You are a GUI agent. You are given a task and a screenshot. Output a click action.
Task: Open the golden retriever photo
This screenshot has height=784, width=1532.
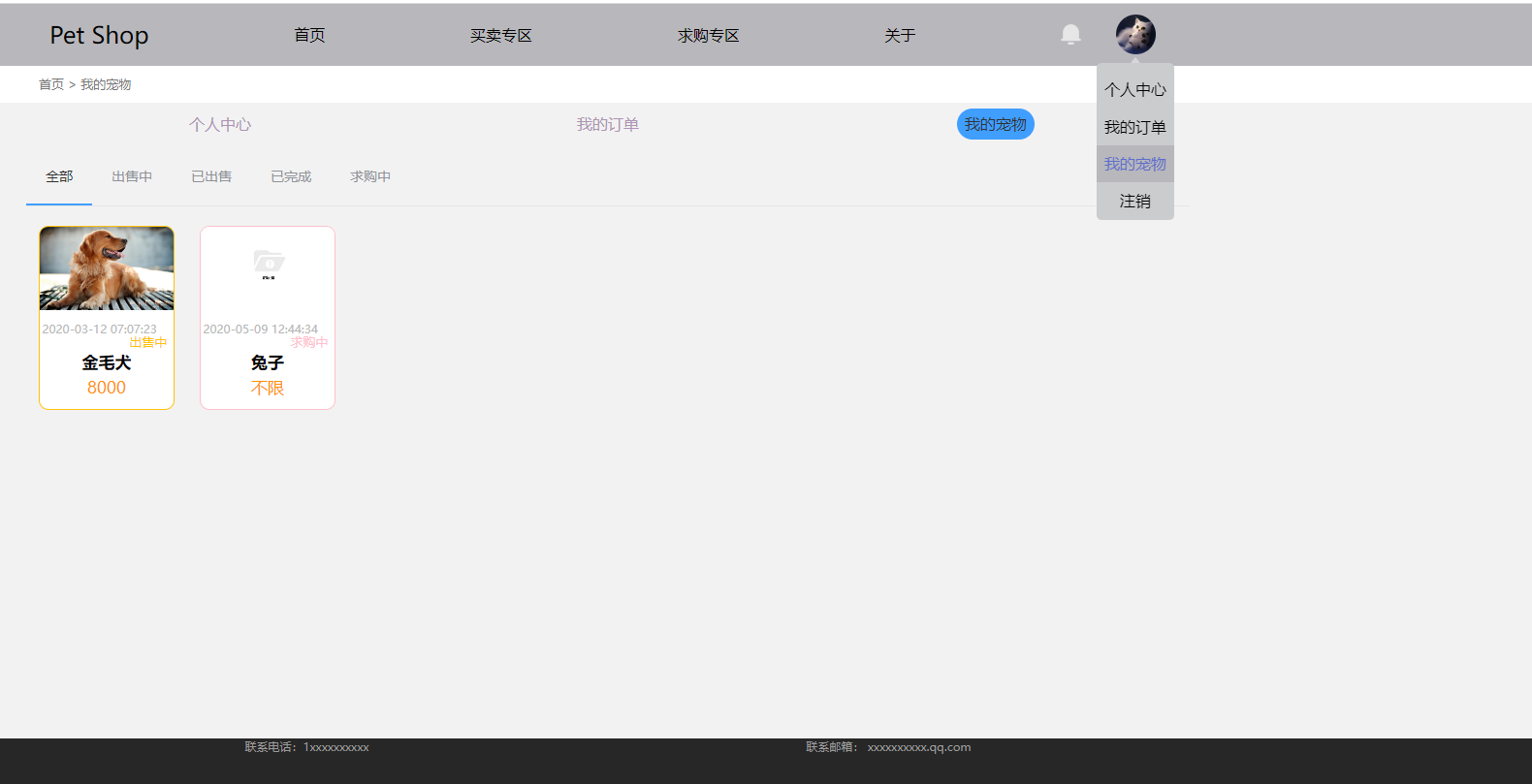click(107, 268)
